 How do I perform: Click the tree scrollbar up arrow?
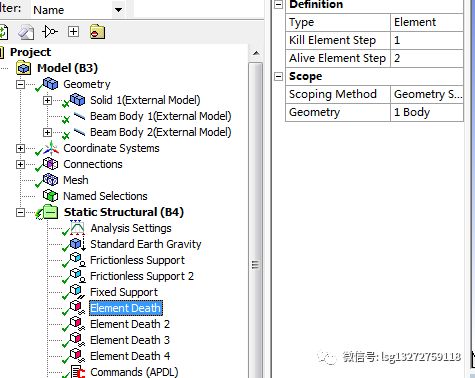click(256, 53)
